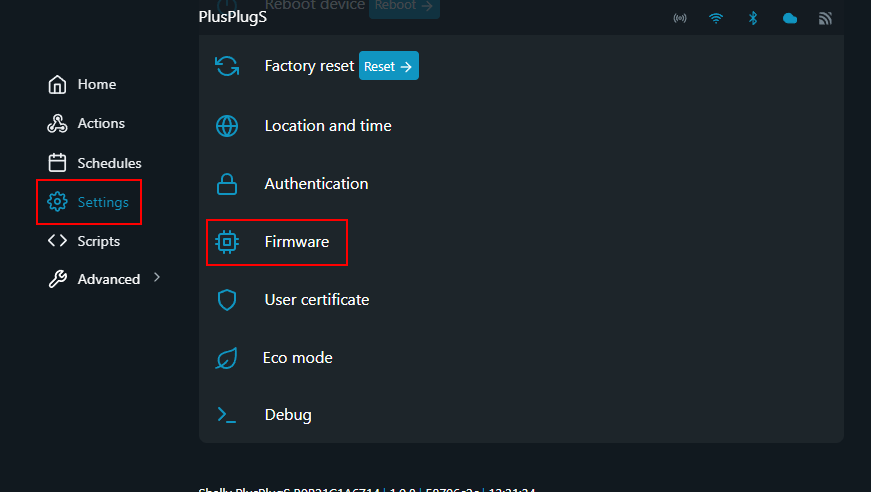The height and width of the screenshot is (492, 871).
Task: Click the Wi-Fi status icon
Action: [716, 18]
